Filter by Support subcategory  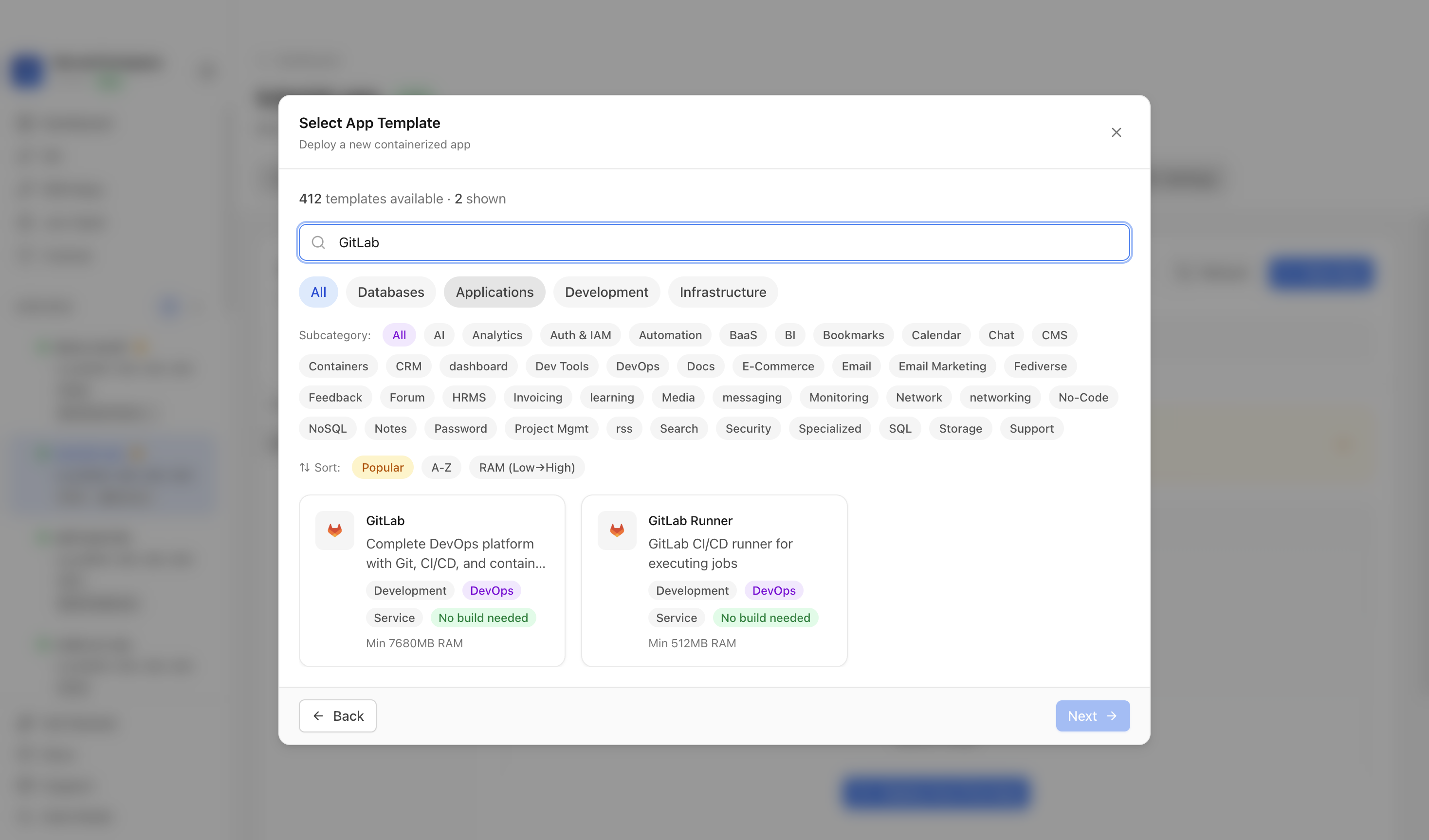point(1031,429)
